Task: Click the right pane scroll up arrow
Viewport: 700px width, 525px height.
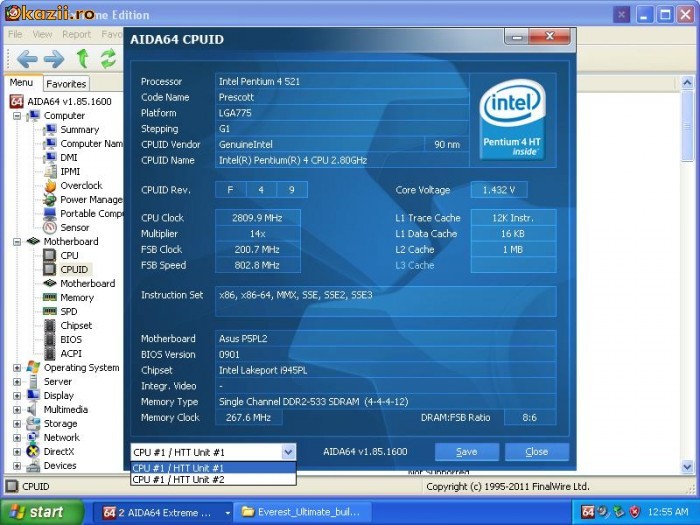Action: coord(687,83)
